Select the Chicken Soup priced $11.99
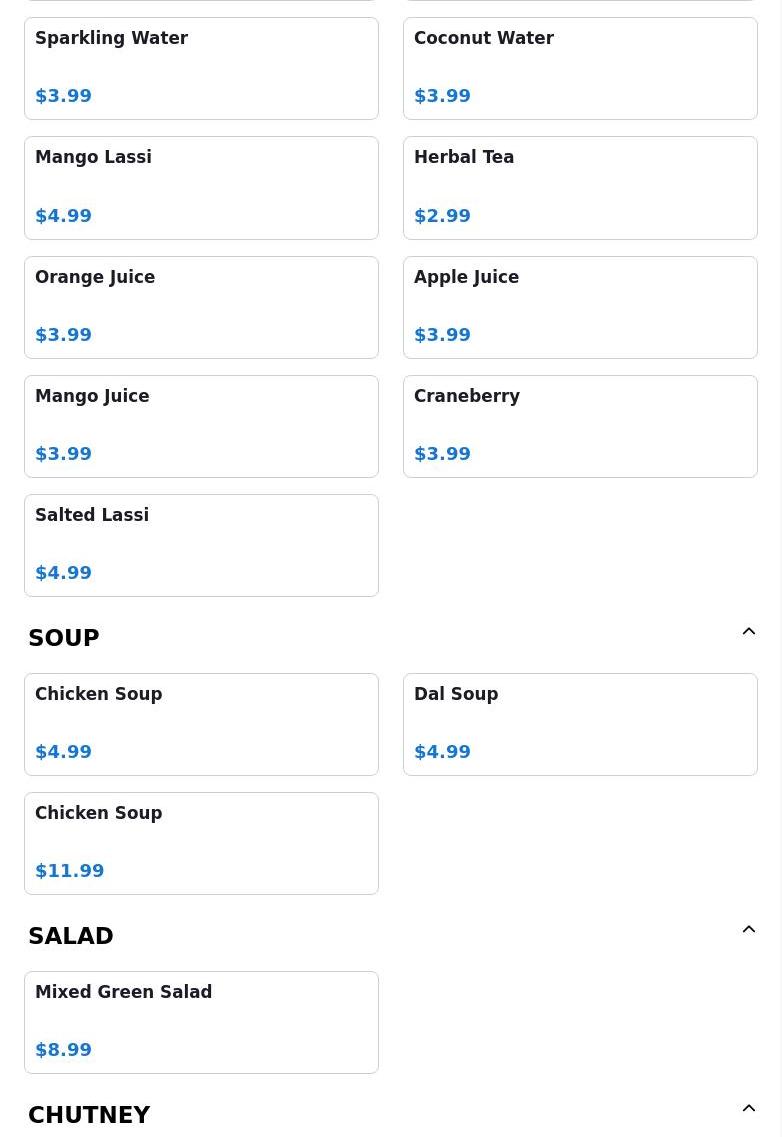The image size is (782, 1137). click(x=202, y=843)
